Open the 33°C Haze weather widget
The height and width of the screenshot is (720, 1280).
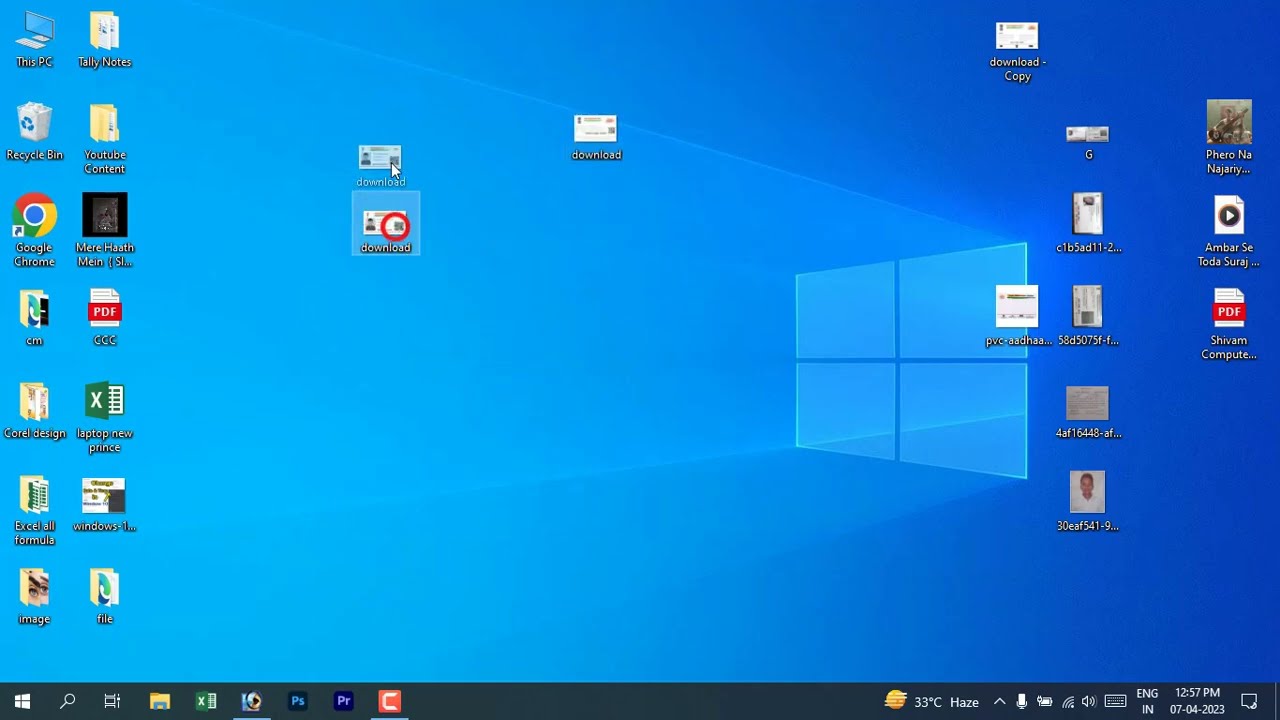tap(932, 701)
